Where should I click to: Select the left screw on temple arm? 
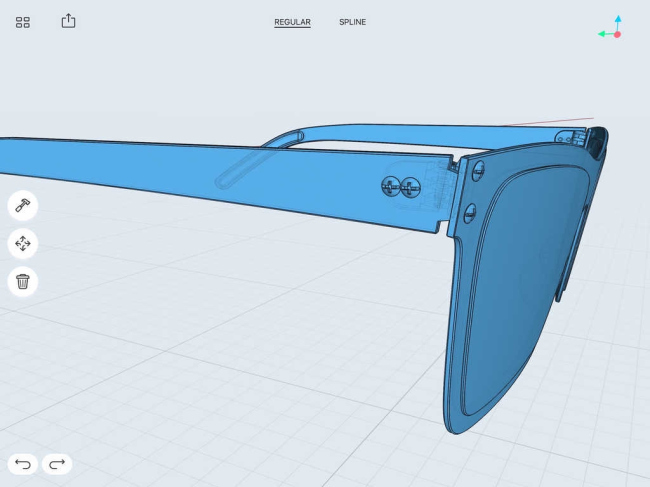(x=390, y=186)
